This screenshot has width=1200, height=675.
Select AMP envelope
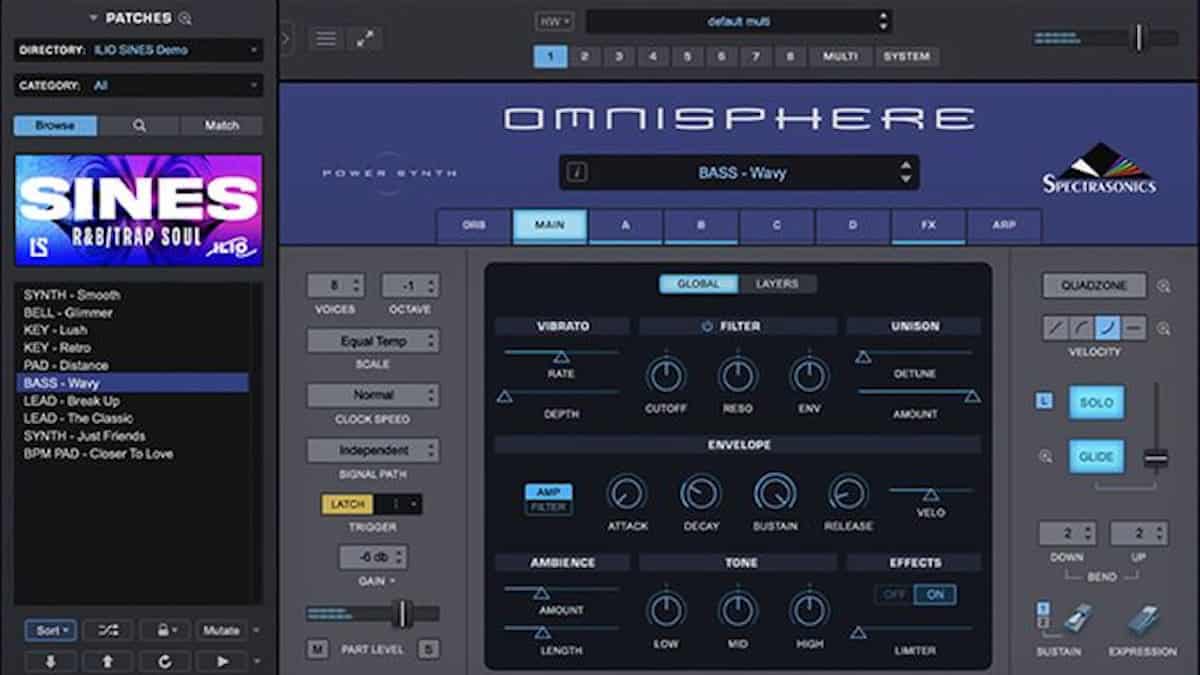click(549, 491)
